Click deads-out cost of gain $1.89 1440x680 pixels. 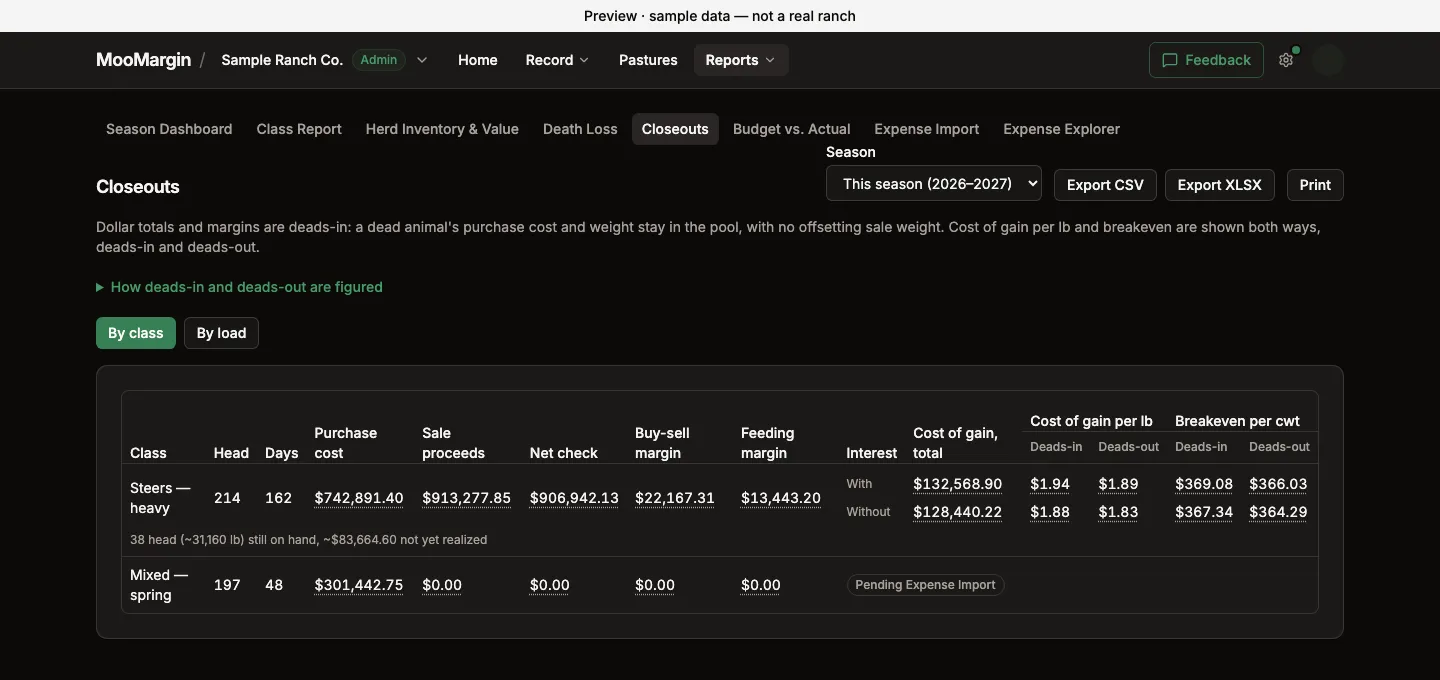[x=1118, y=484]
